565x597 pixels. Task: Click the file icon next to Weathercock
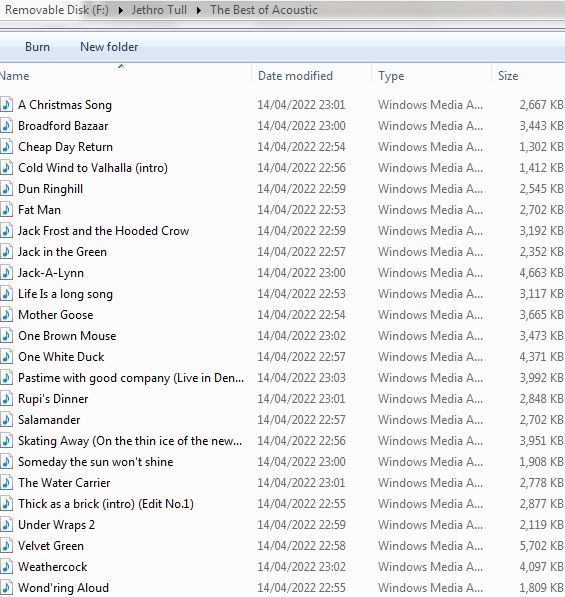click(x=6, y=567)
